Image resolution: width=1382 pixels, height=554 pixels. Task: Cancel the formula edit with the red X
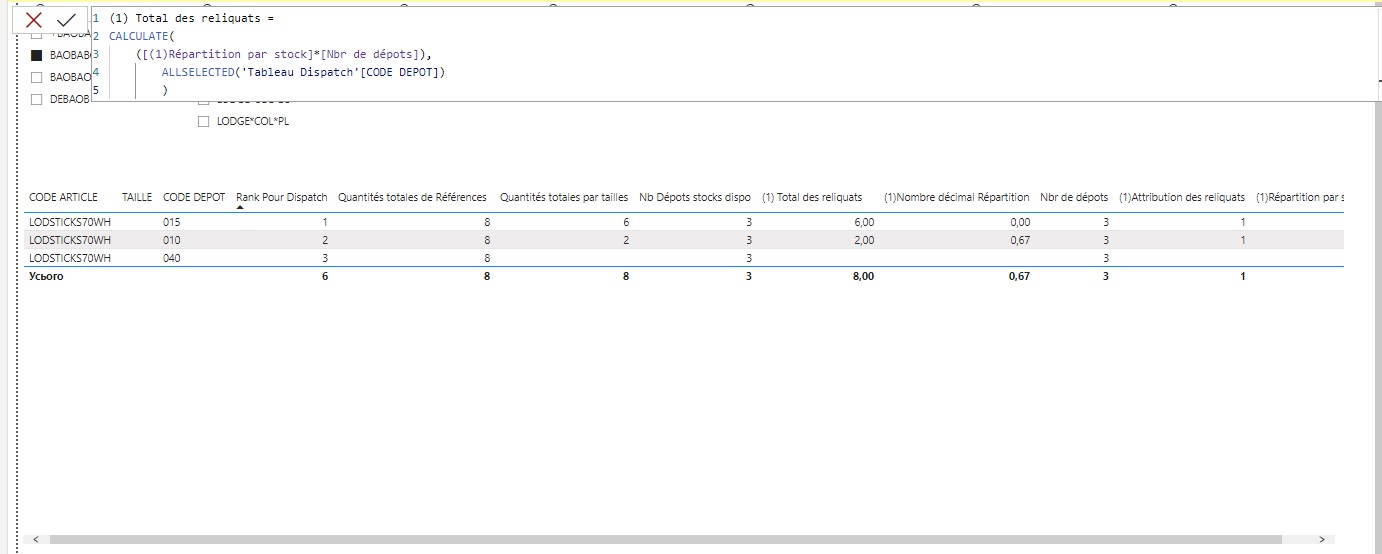(34, 20)
